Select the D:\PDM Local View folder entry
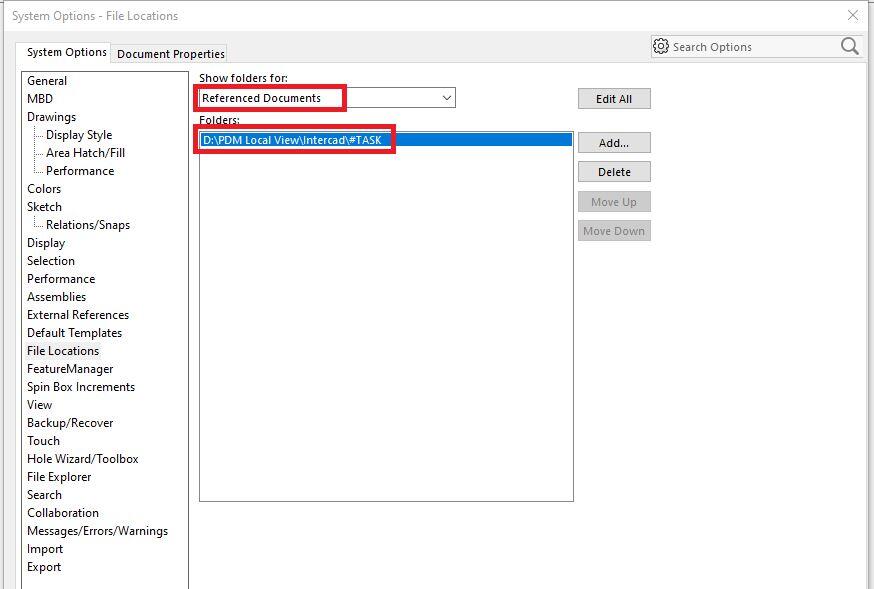Viewport: 874px width, 589px height. [292, 140]
